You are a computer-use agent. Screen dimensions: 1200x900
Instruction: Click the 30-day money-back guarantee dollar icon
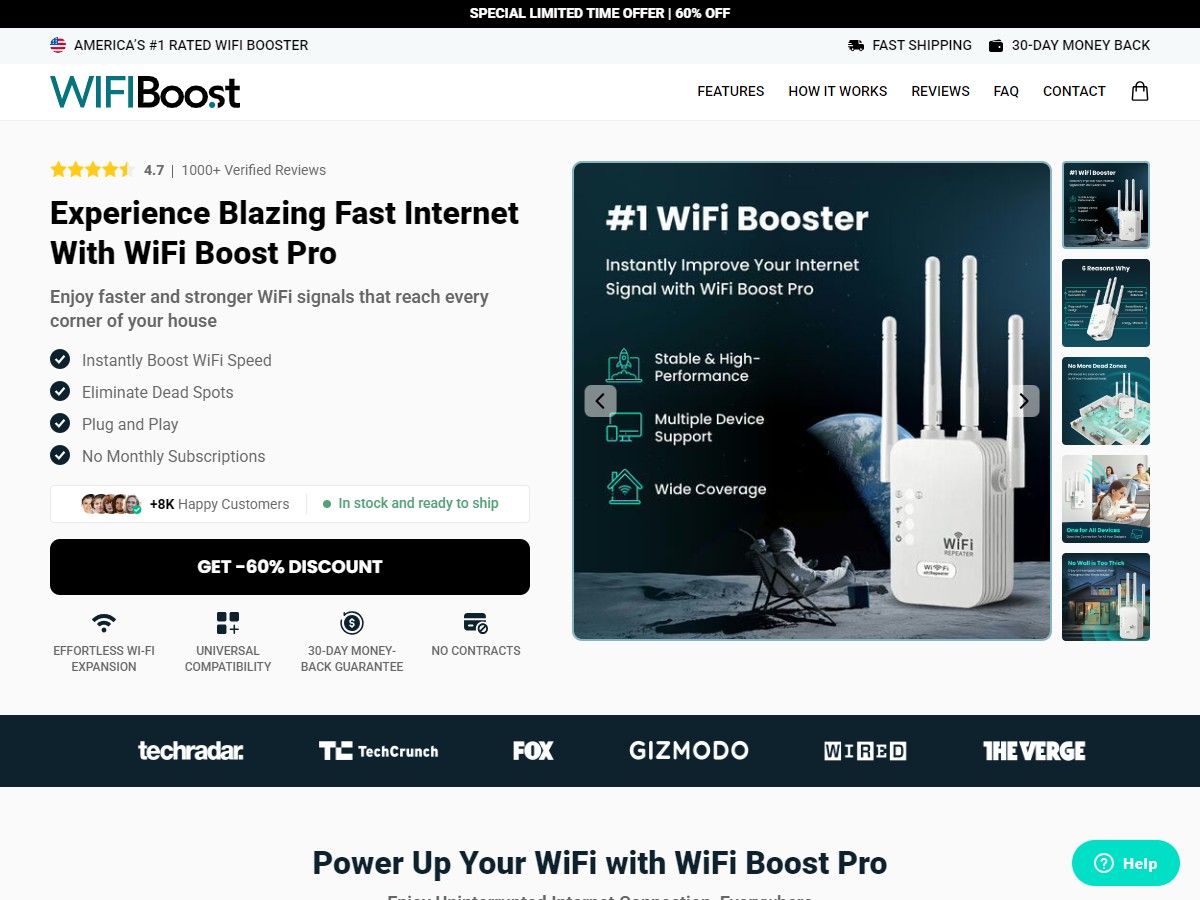tap(352, 623)
